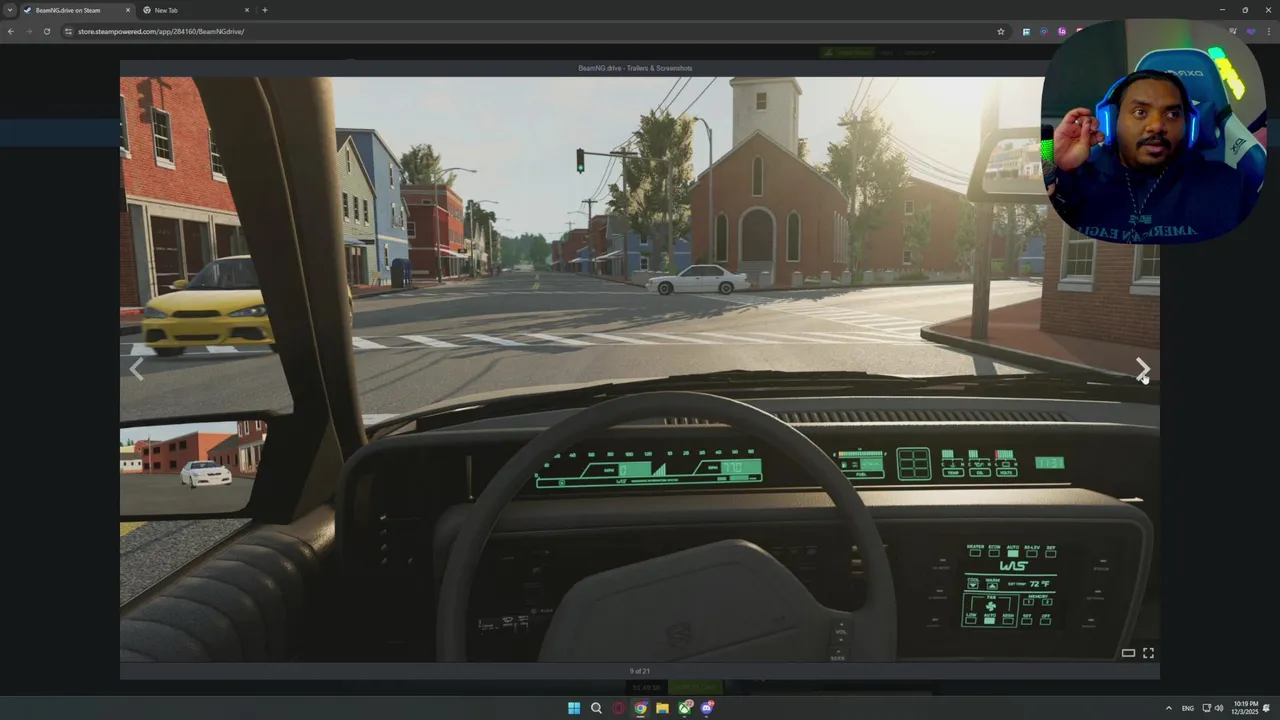Toggle theater view icon beside fullscreen

coord(1128,653)
